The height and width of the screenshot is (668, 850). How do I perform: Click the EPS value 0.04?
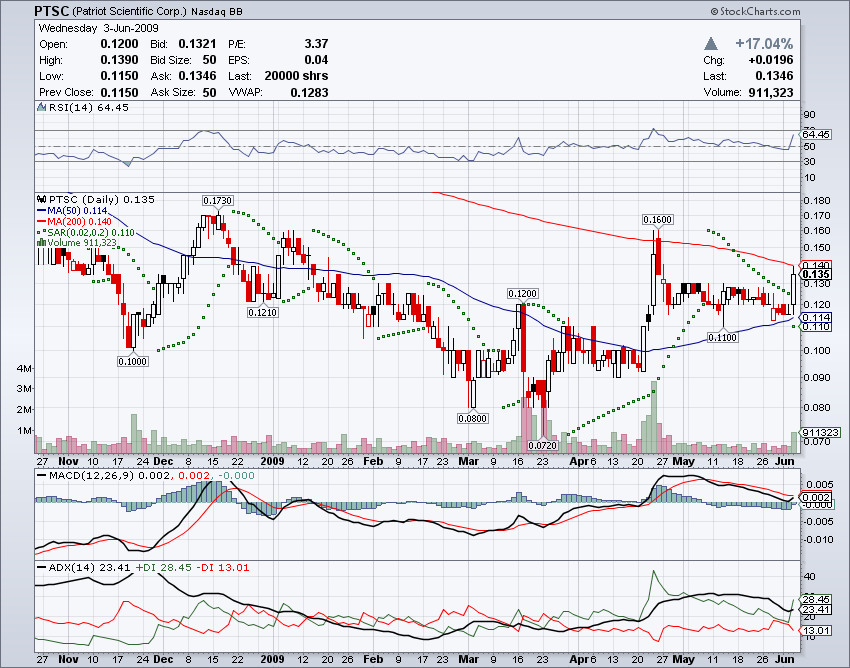(x=316, y=60)
